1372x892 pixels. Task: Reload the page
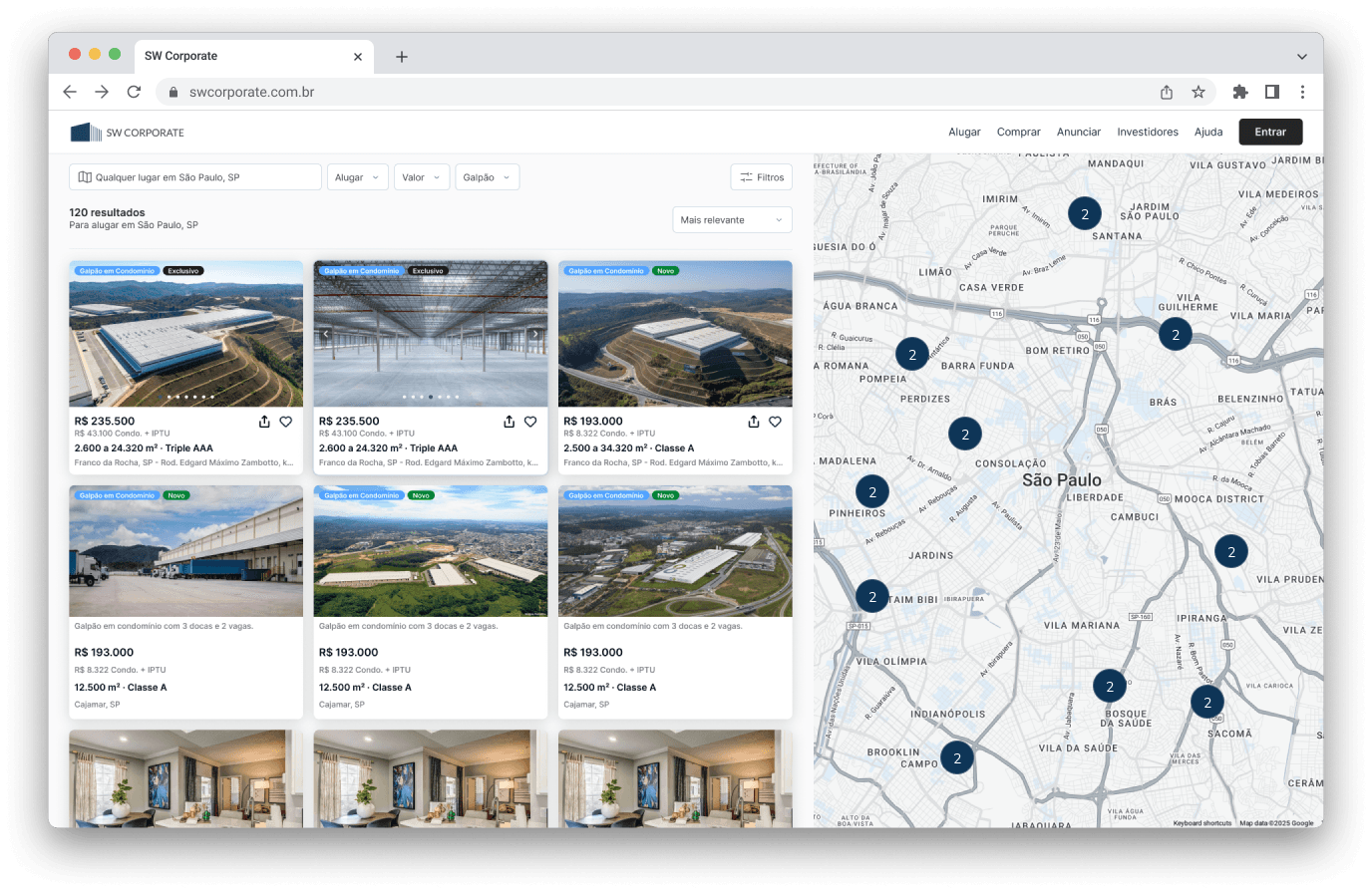134,92
